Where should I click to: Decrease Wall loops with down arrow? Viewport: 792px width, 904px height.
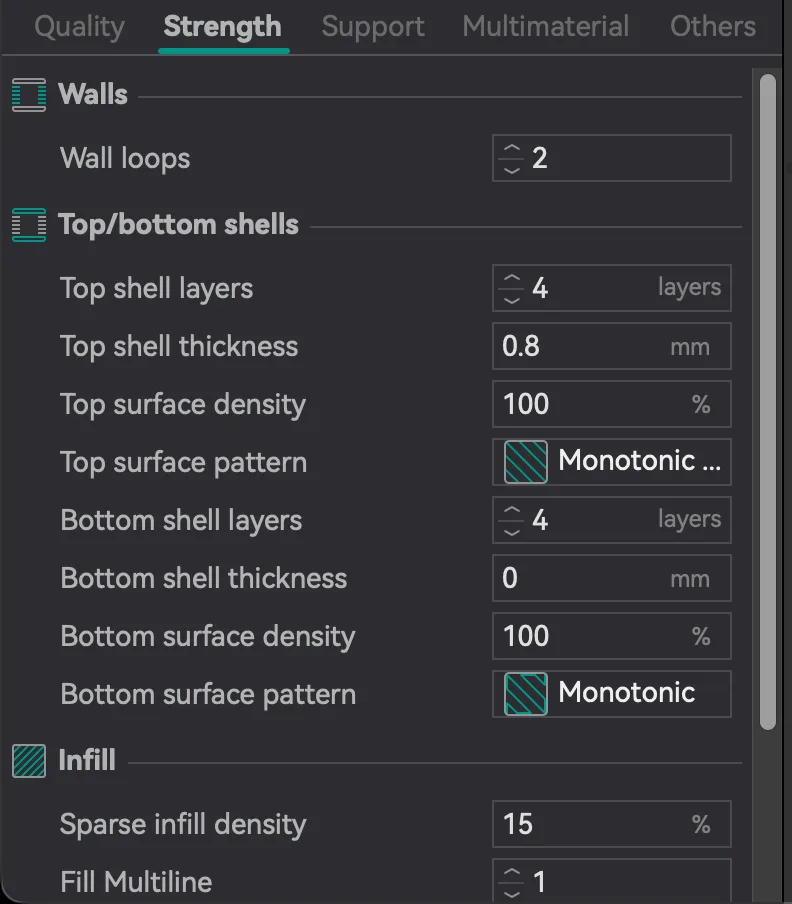click(x=512, y=169)
